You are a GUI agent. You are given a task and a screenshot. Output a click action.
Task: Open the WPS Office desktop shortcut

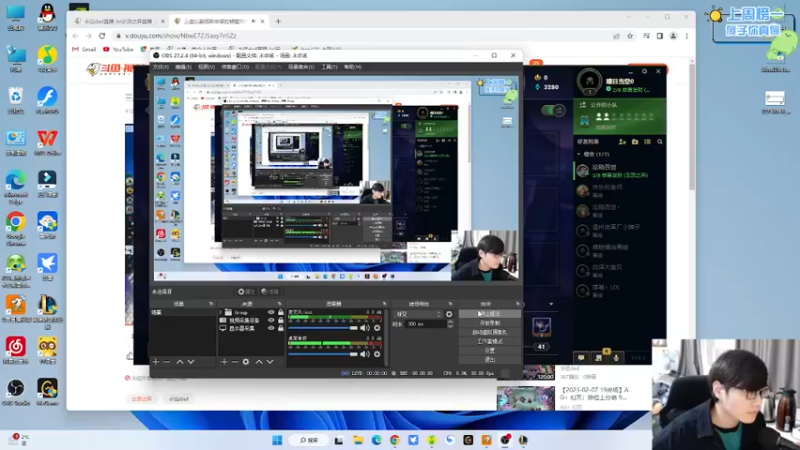tap(47, 142)
